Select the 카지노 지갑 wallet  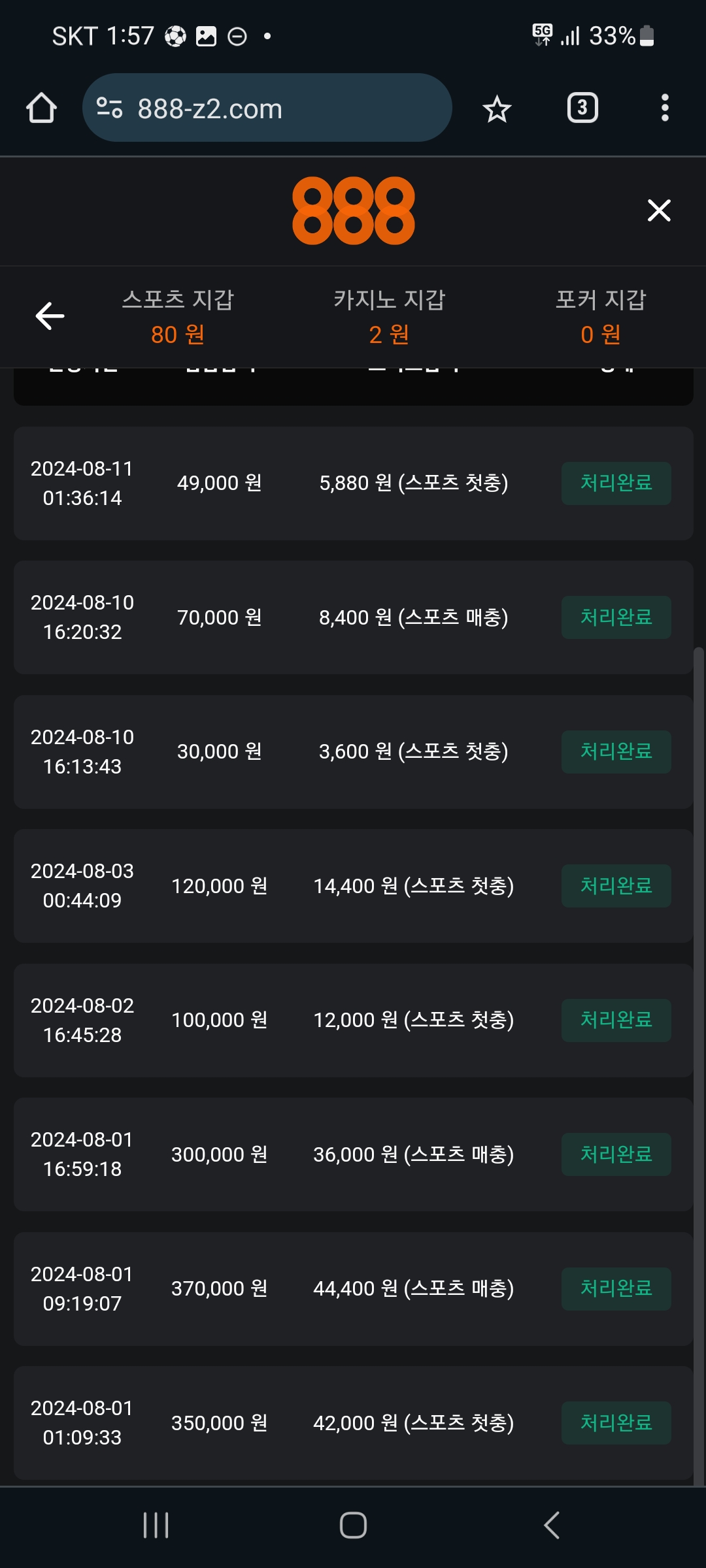pos(389,317)
